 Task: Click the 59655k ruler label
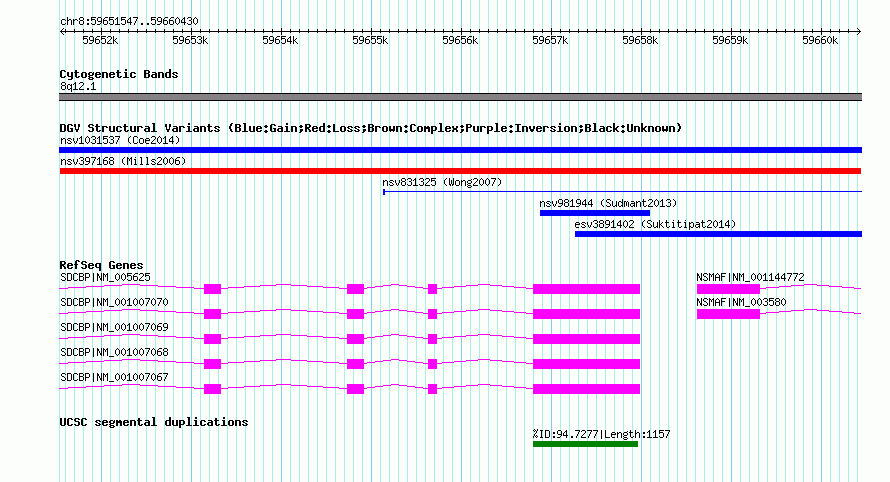point(370,40)
